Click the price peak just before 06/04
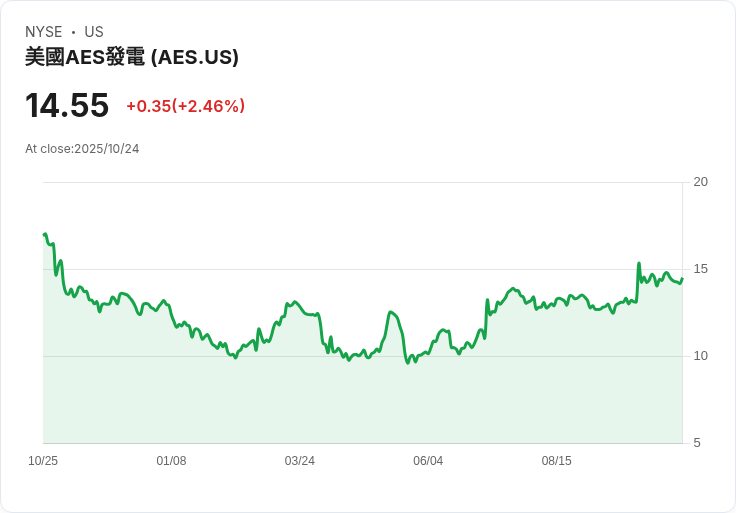Viewport: 736px width, 513px height. coord(391,312)
